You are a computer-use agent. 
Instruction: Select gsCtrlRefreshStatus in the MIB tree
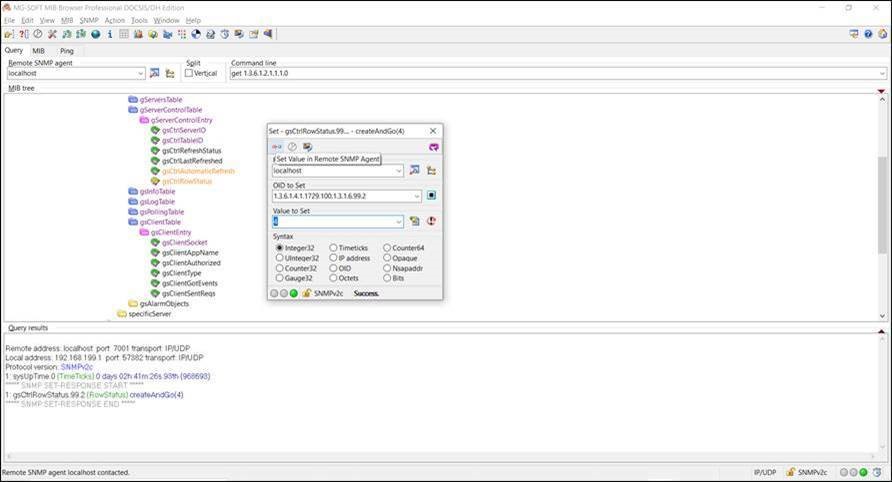[191, 151]
